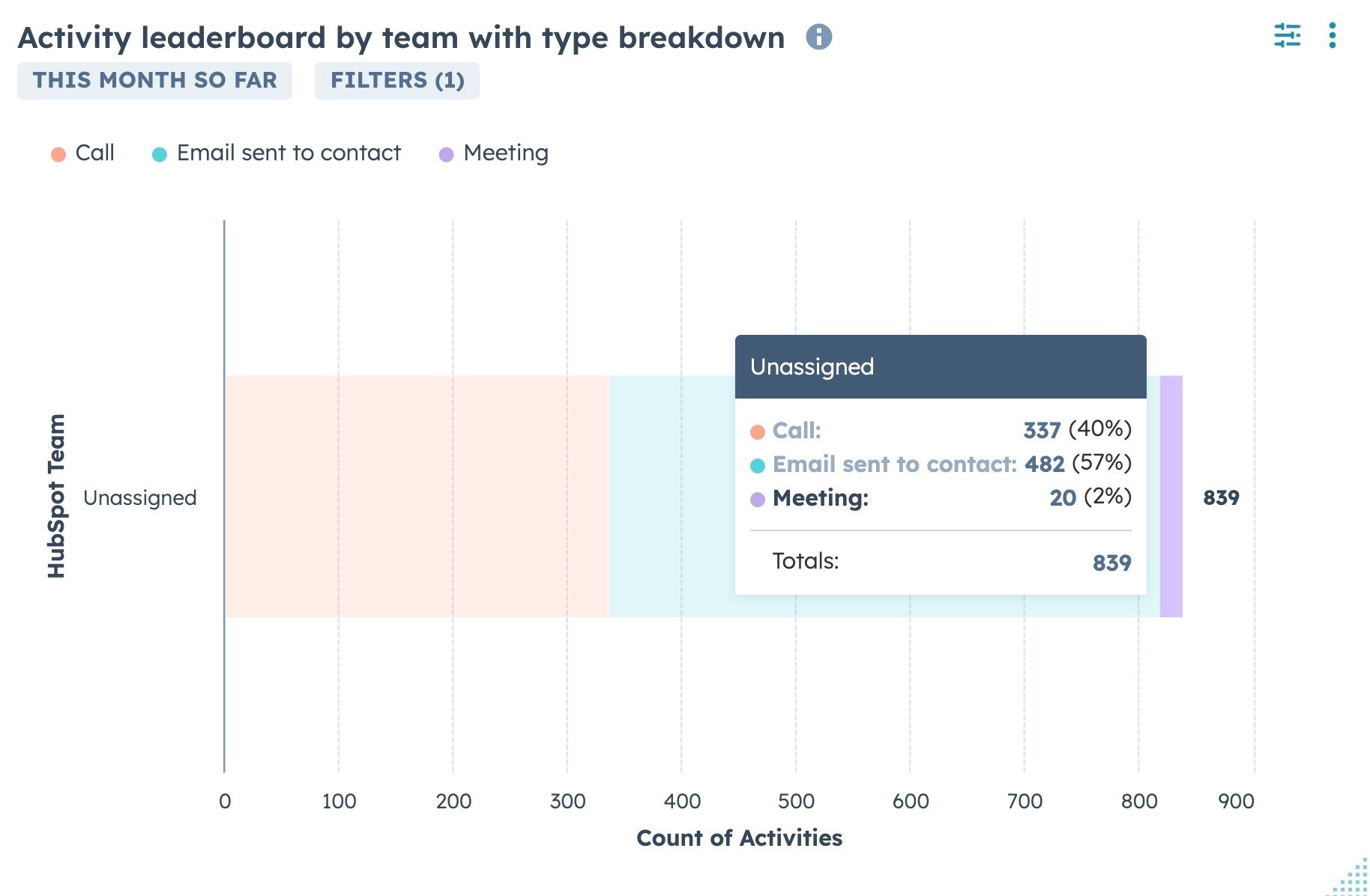Click the Activity leaderboard report title
Viewport: 1370px width, 896px height.
pos(401,37)
